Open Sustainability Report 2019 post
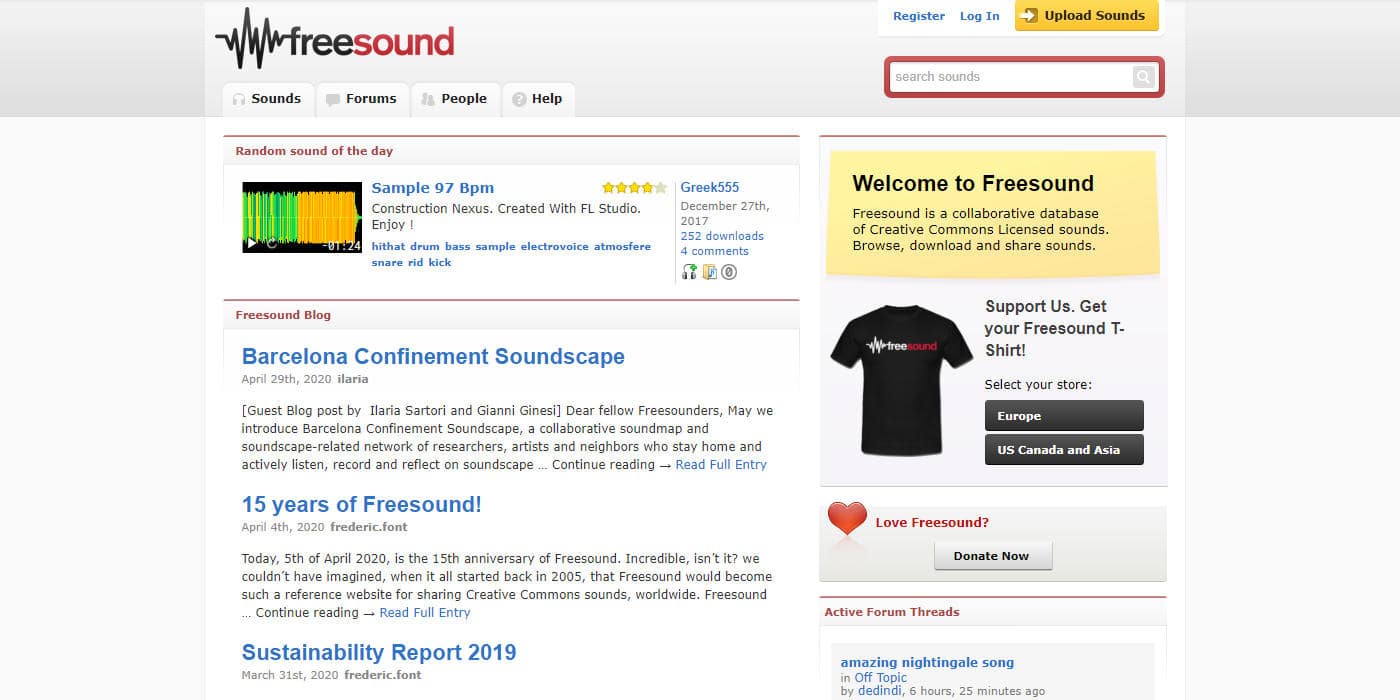This screenshot has width=1400, height=700. point(379,653)
